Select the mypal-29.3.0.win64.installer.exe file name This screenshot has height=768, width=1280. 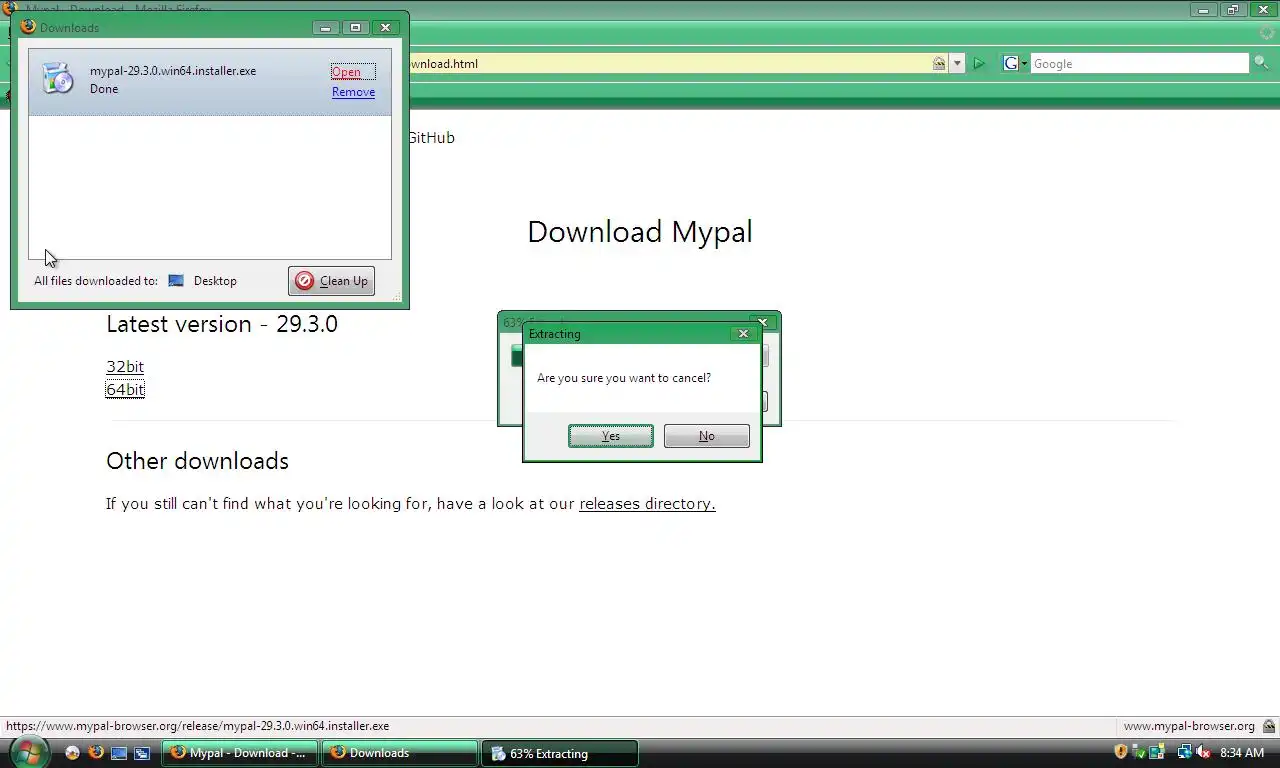coord(173,71)
